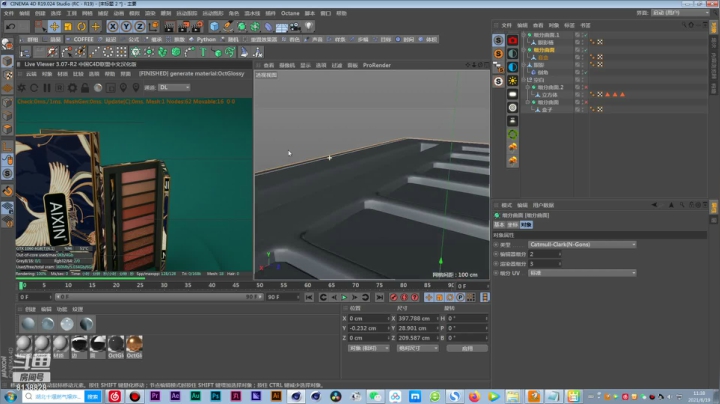This screenshot has height=404, width=720.
Task: Click the Octane daylight sun icon
Action: tap(512, 81)
